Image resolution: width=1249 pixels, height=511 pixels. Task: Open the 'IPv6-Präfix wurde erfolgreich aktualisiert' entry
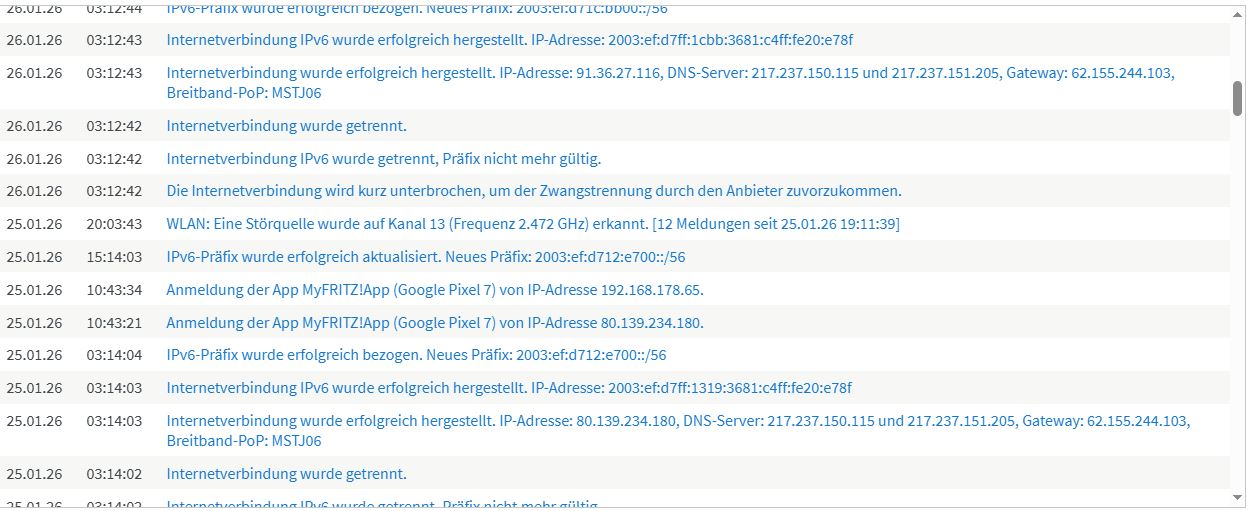[425, 257]
